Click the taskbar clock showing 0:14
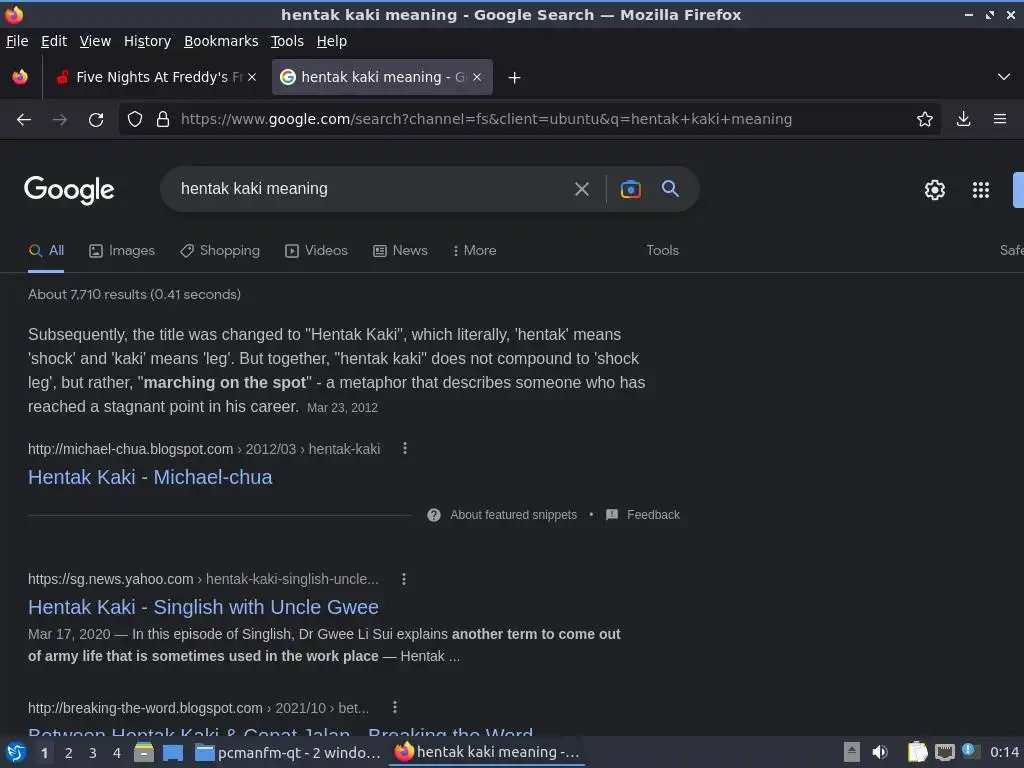This screenshot has width=1024, height=768. (x=1004, y=752)
